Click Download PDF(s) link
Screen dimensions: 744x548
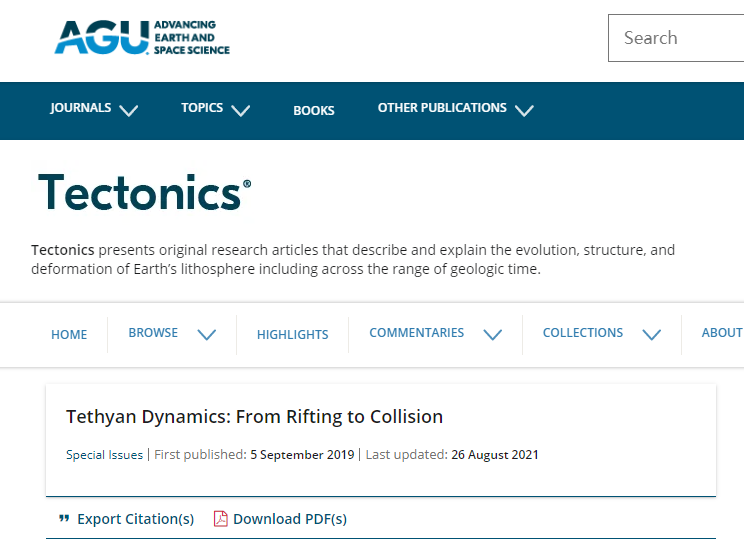coord(290,519)
